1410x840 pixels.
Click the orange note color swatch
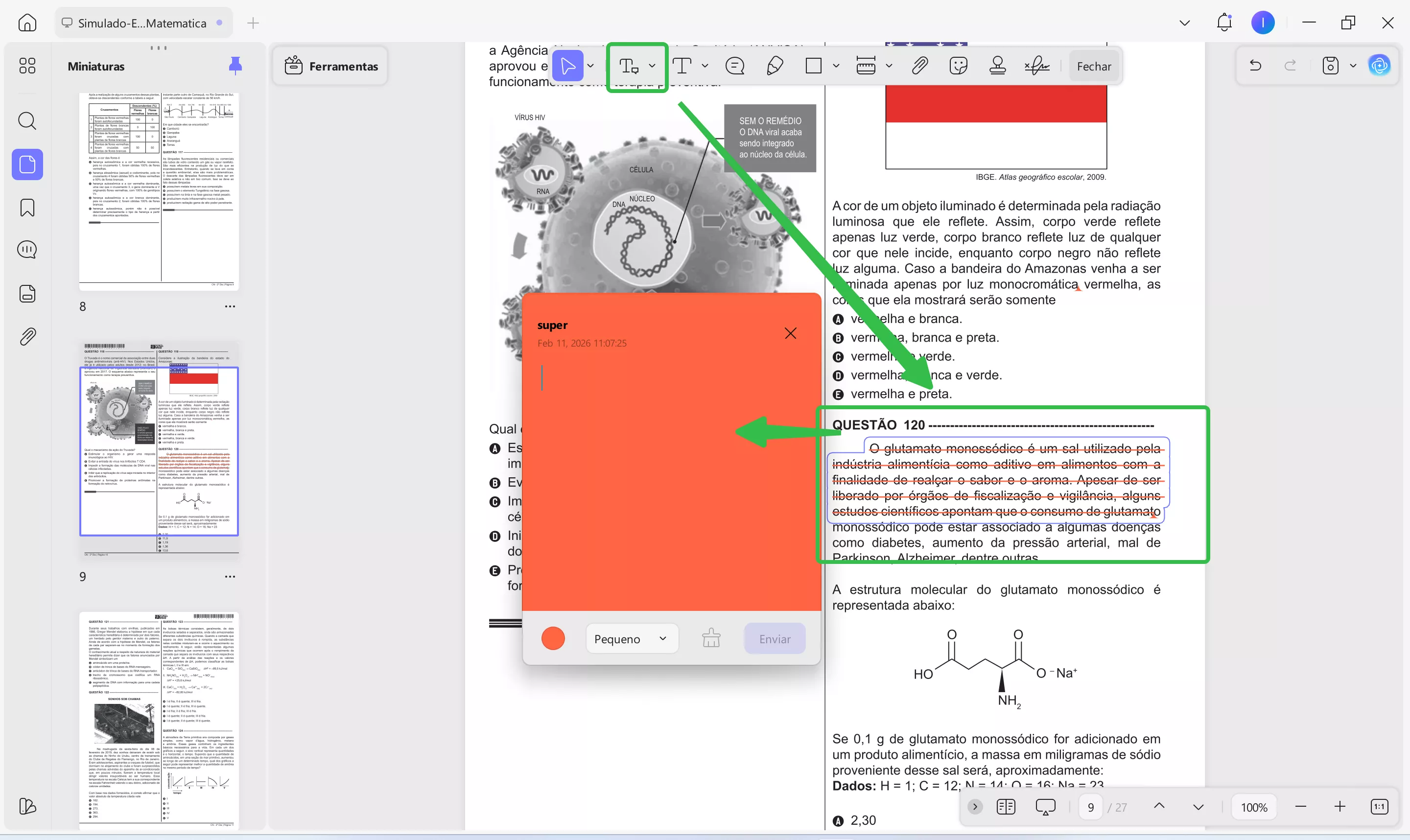[x=553, y=639]
